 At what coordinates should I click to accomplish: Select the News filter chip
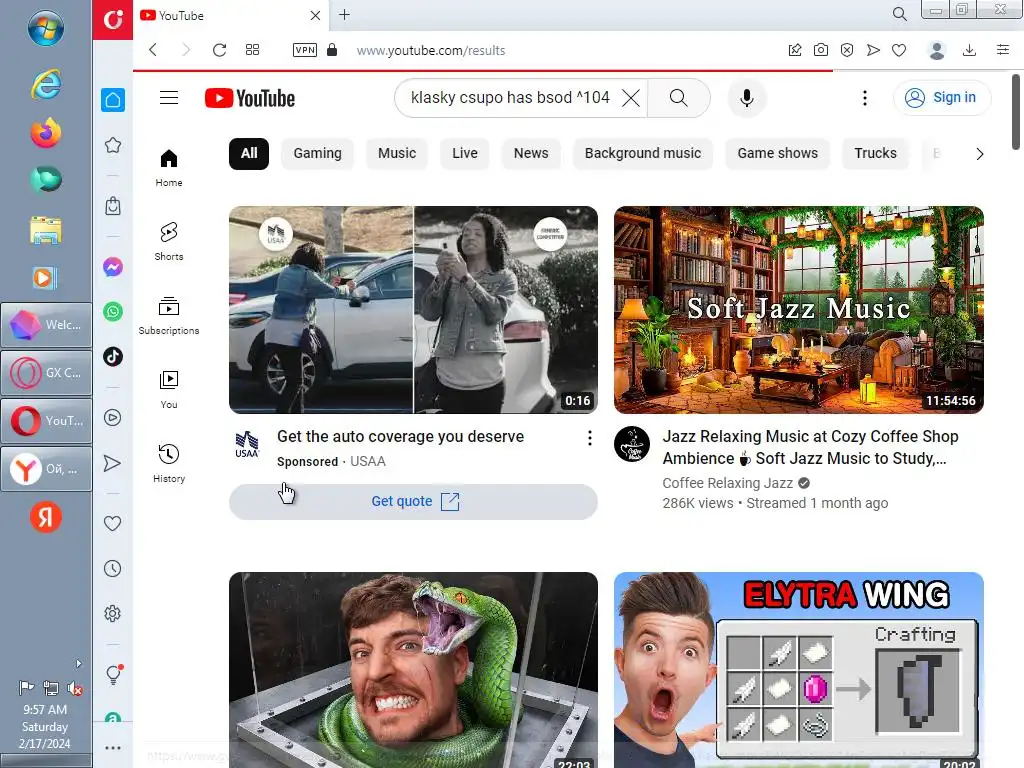click(531, 153)
